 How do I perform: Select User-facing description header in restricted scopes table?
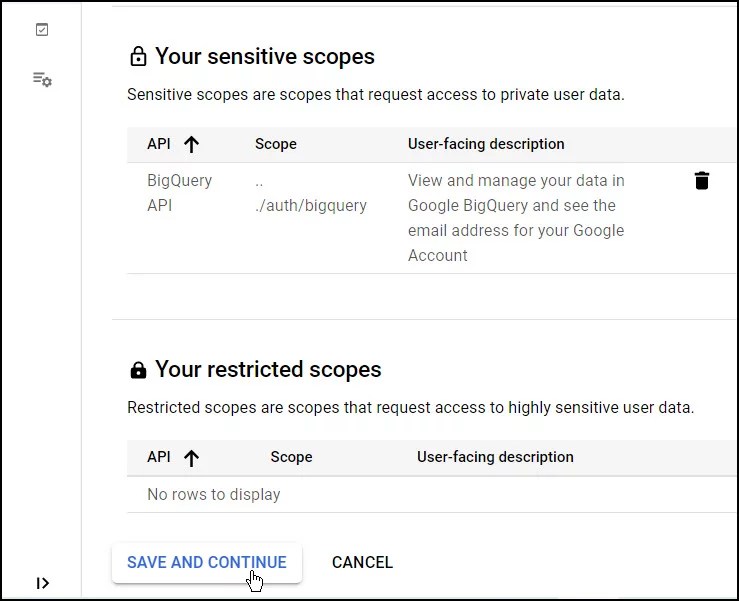click(495, 457)
